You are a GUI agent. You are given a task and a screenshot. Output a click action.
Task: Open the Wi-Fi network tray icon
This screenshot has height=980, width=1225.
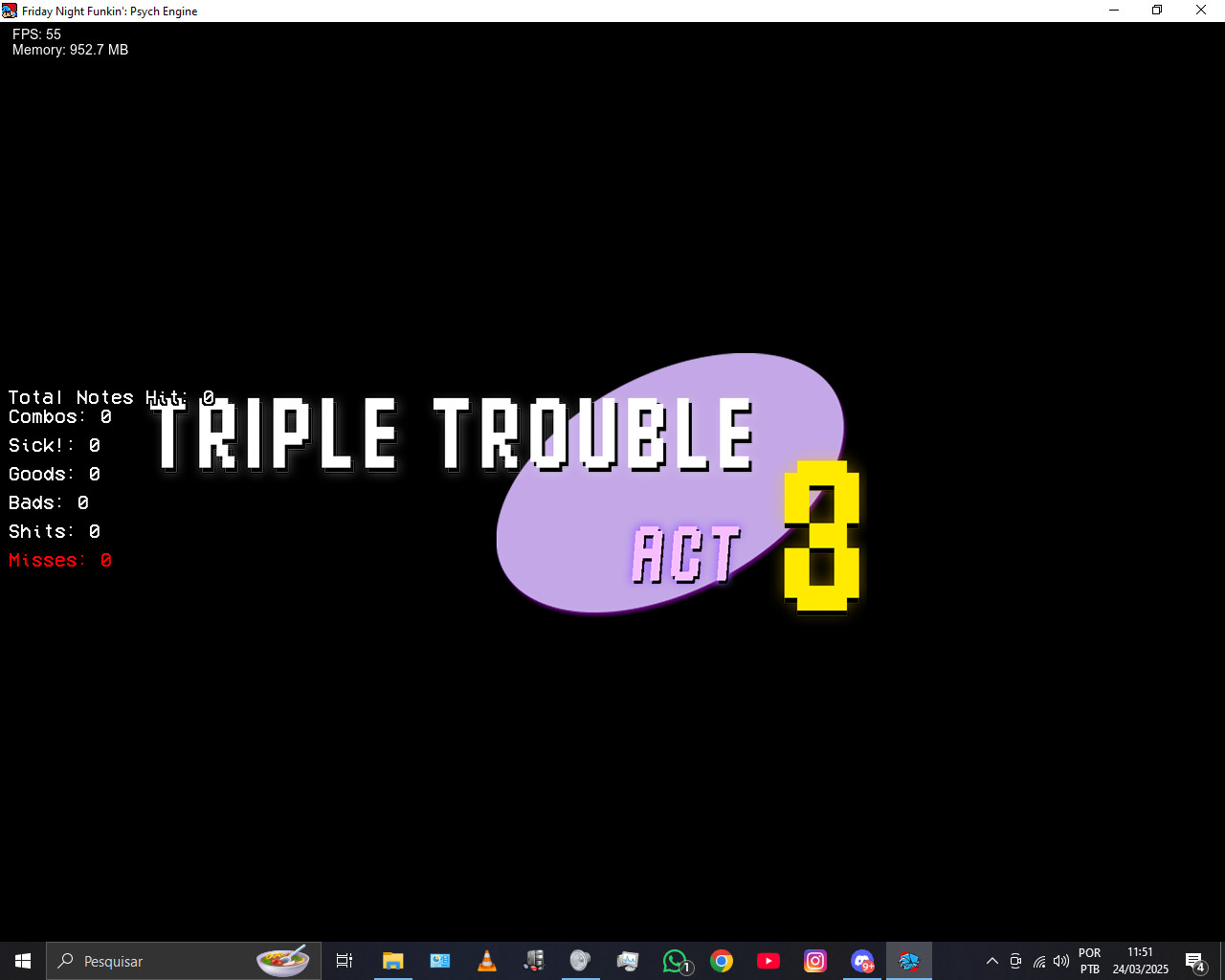pos(1039,961)
